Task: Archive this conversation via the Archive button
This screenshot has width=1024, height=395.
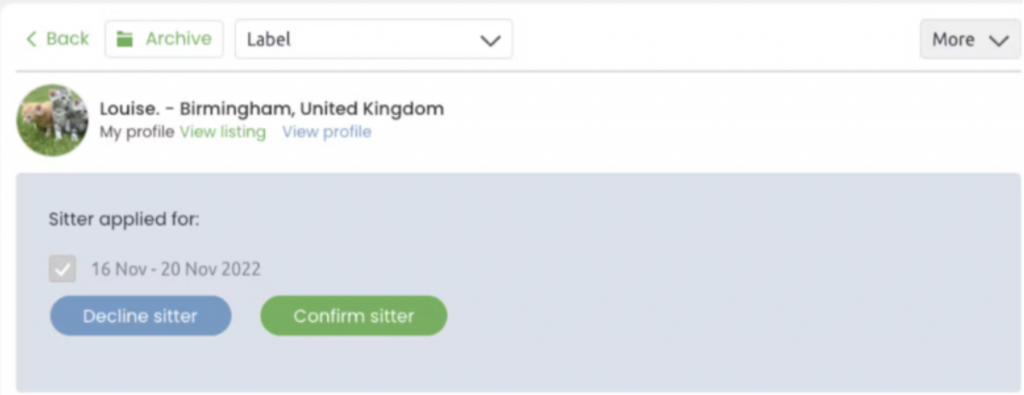Action: point(164,39)
